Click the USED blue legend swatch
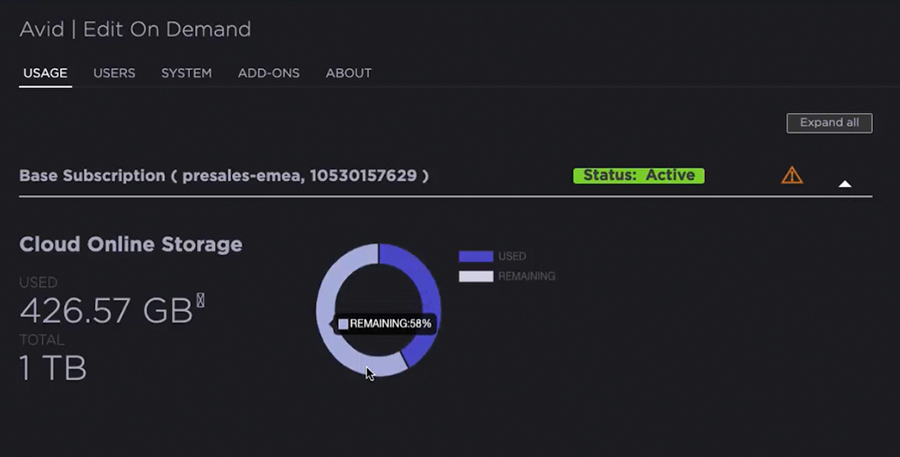Viewport: 900px width, 457px height. coord(476,256)
